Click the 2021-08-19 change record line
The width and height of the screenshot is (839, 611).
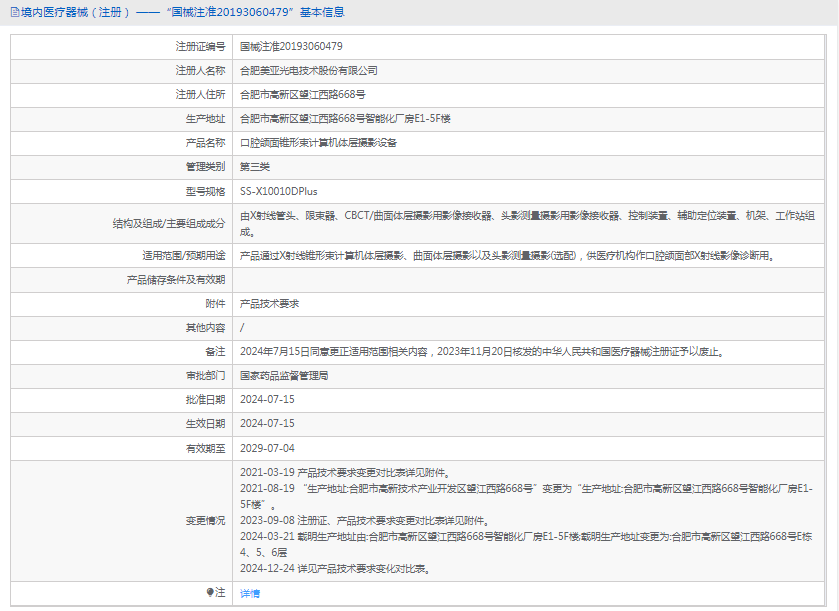click(527, 497)
